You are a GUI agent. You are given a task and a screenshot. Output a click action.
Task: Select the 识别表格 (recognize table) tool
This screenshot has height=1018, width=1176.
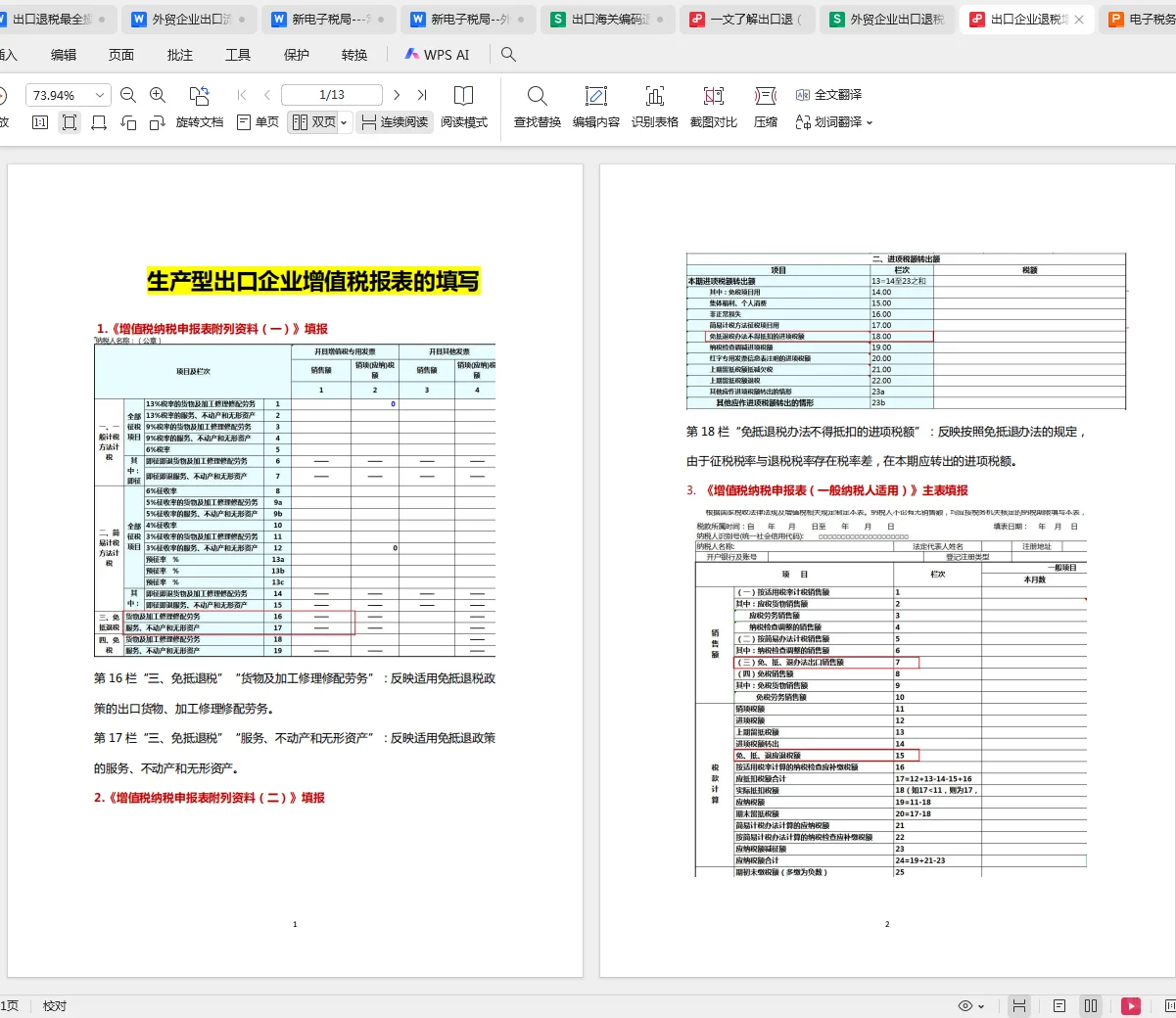tap(653, 104)
